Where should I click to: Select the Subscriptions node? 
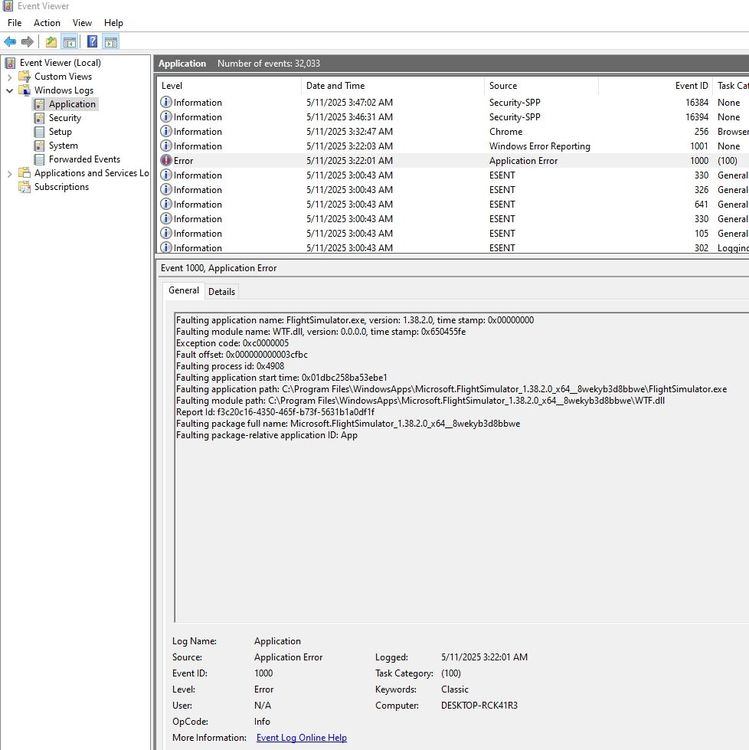coord(61,187)
